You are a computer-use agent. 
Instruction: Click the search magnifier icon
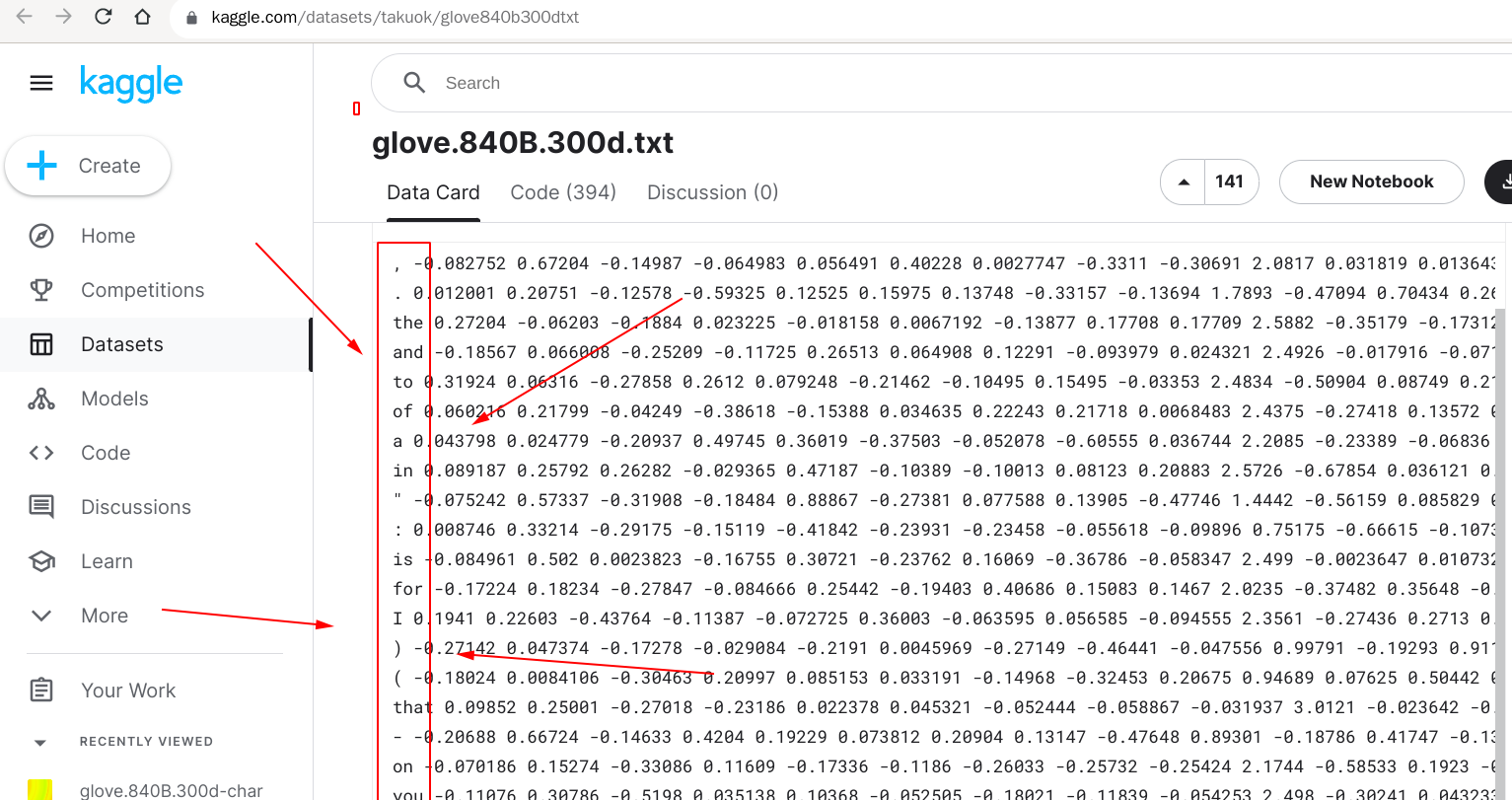click(x=414, y=83)
